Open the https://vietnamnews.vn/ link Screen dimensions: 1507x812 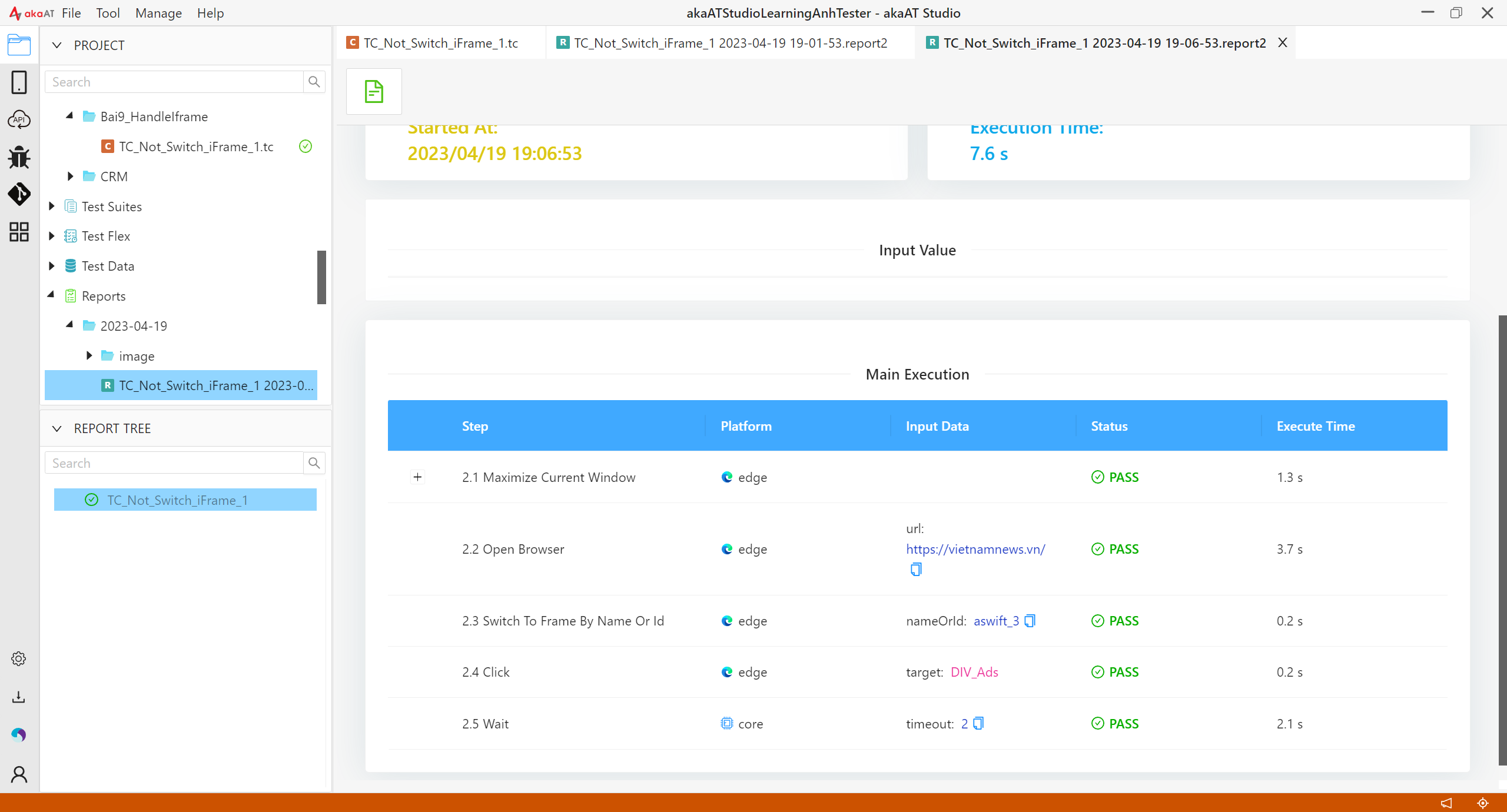point(975,549)
